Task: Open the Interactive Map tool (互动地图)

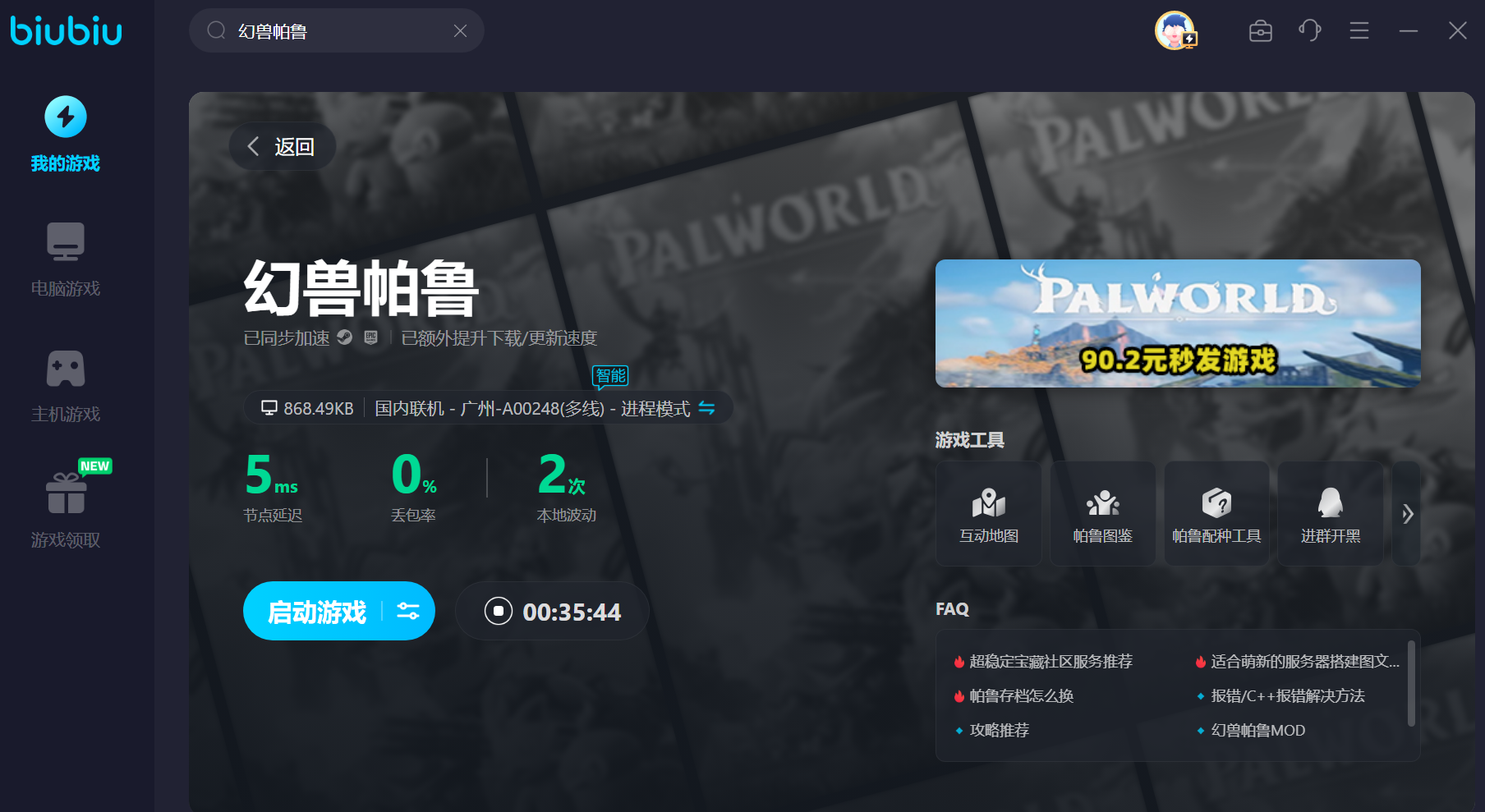Action: point(989,514)
